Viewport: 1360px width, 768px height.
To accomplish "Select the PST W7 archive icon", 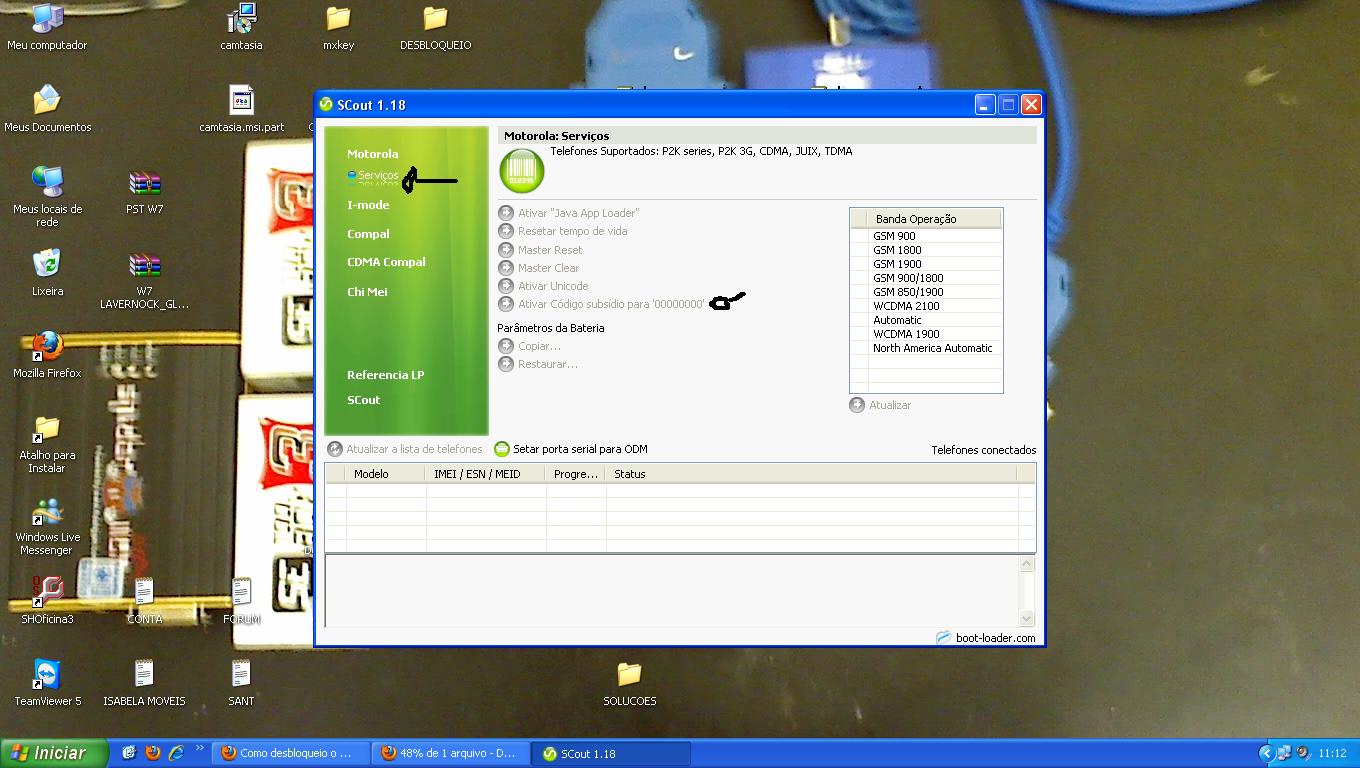I will pos(145,183).
